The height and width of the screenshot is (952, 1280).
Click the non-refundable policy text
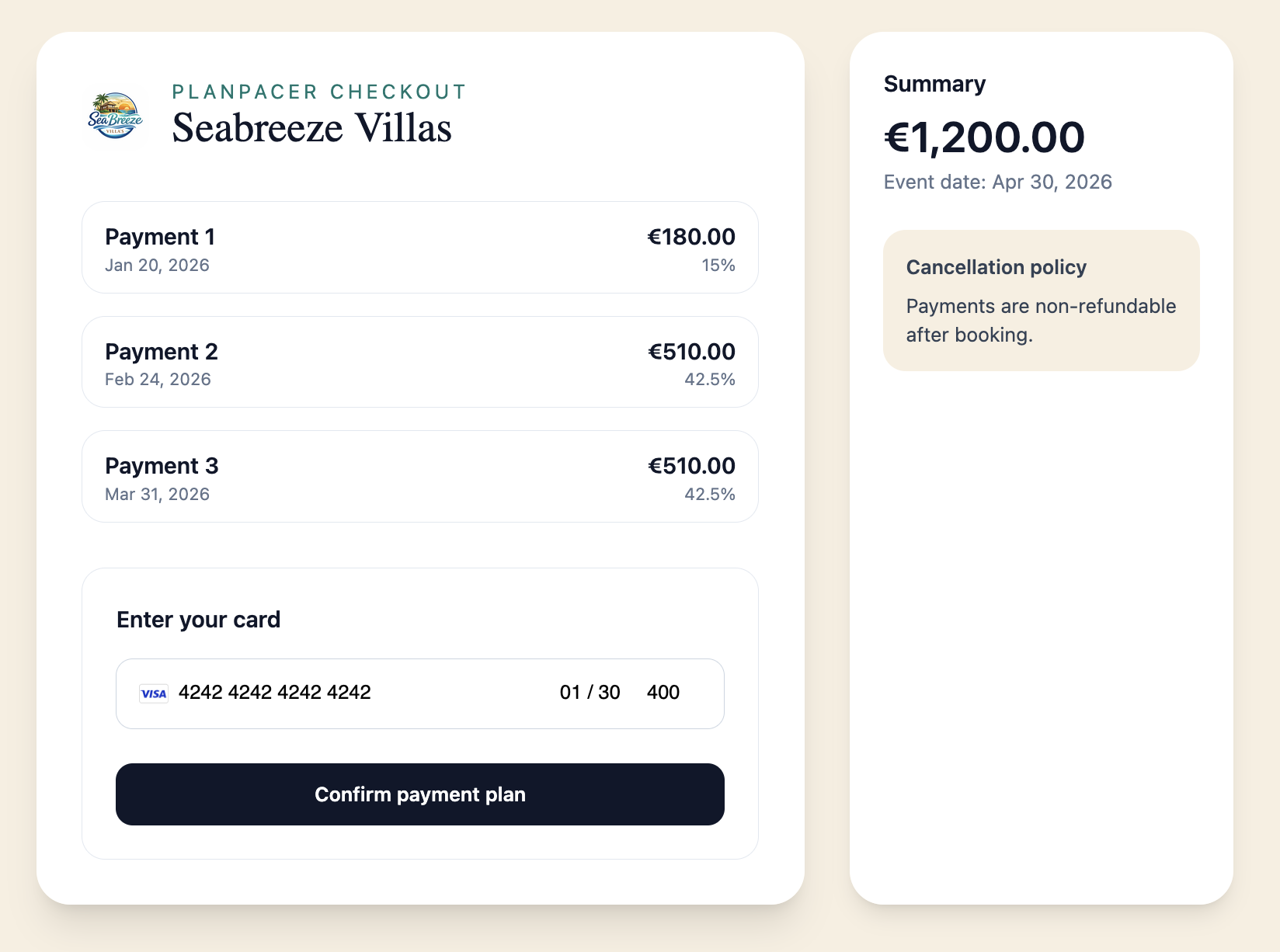[x=1041, y=321]
